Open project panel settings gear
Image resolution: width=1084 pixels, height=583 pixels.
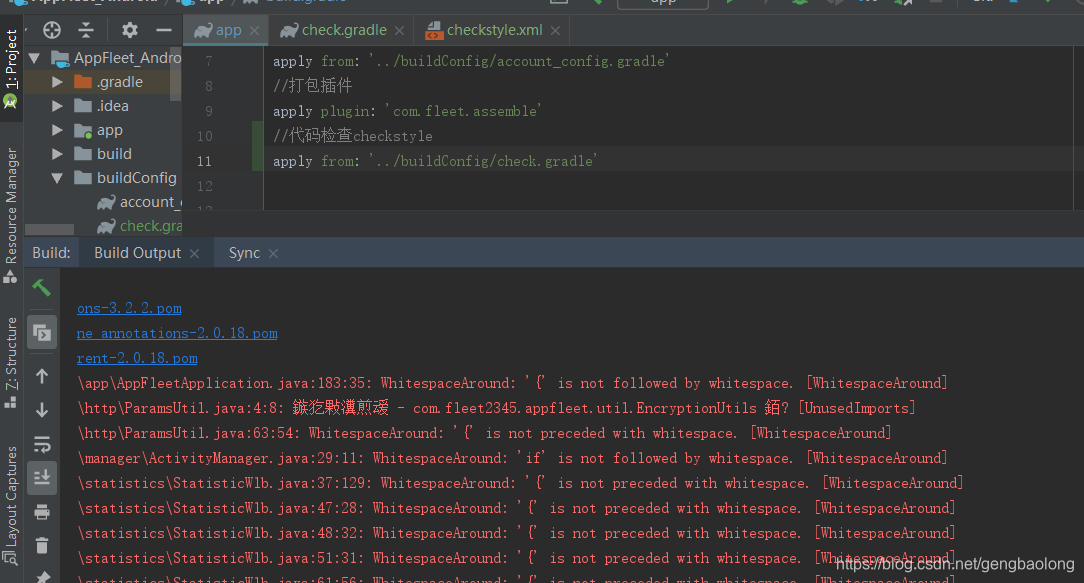(x=129, y=30)
